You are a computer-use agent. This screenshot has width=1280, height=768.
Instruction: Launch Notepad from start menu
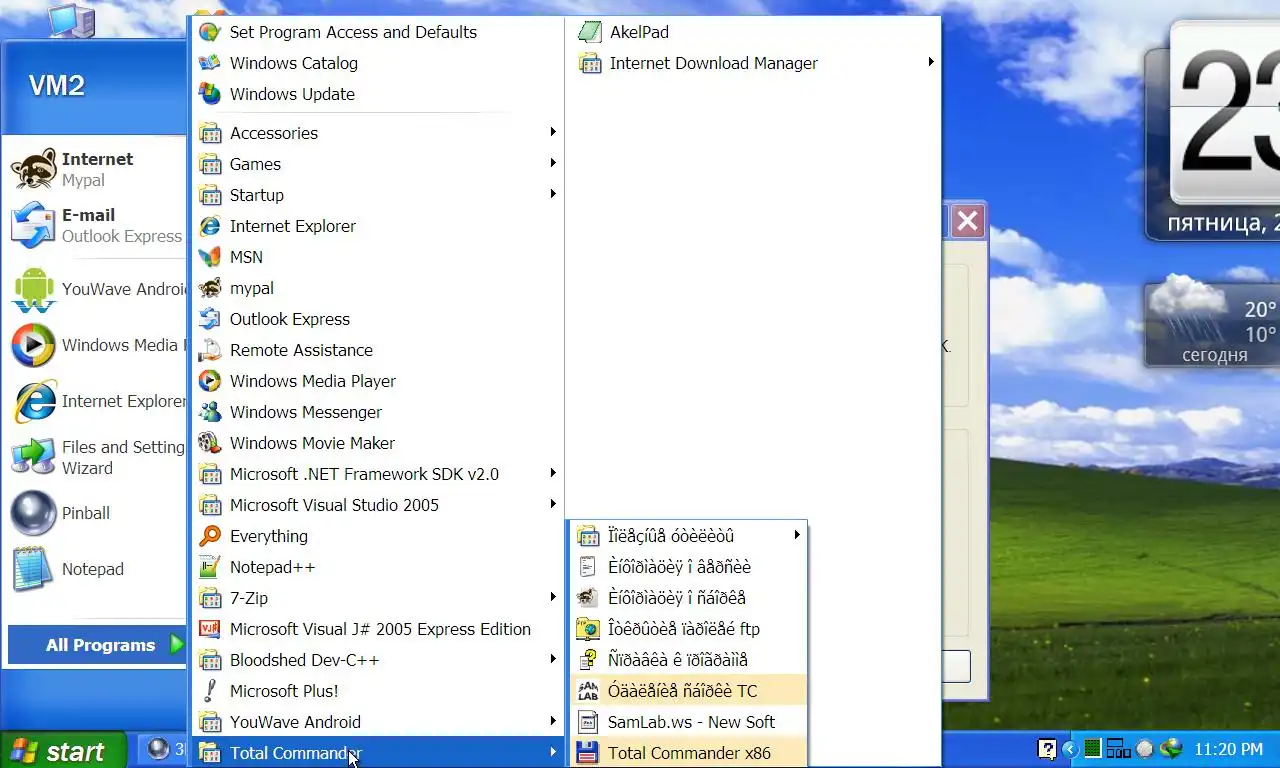95,569
